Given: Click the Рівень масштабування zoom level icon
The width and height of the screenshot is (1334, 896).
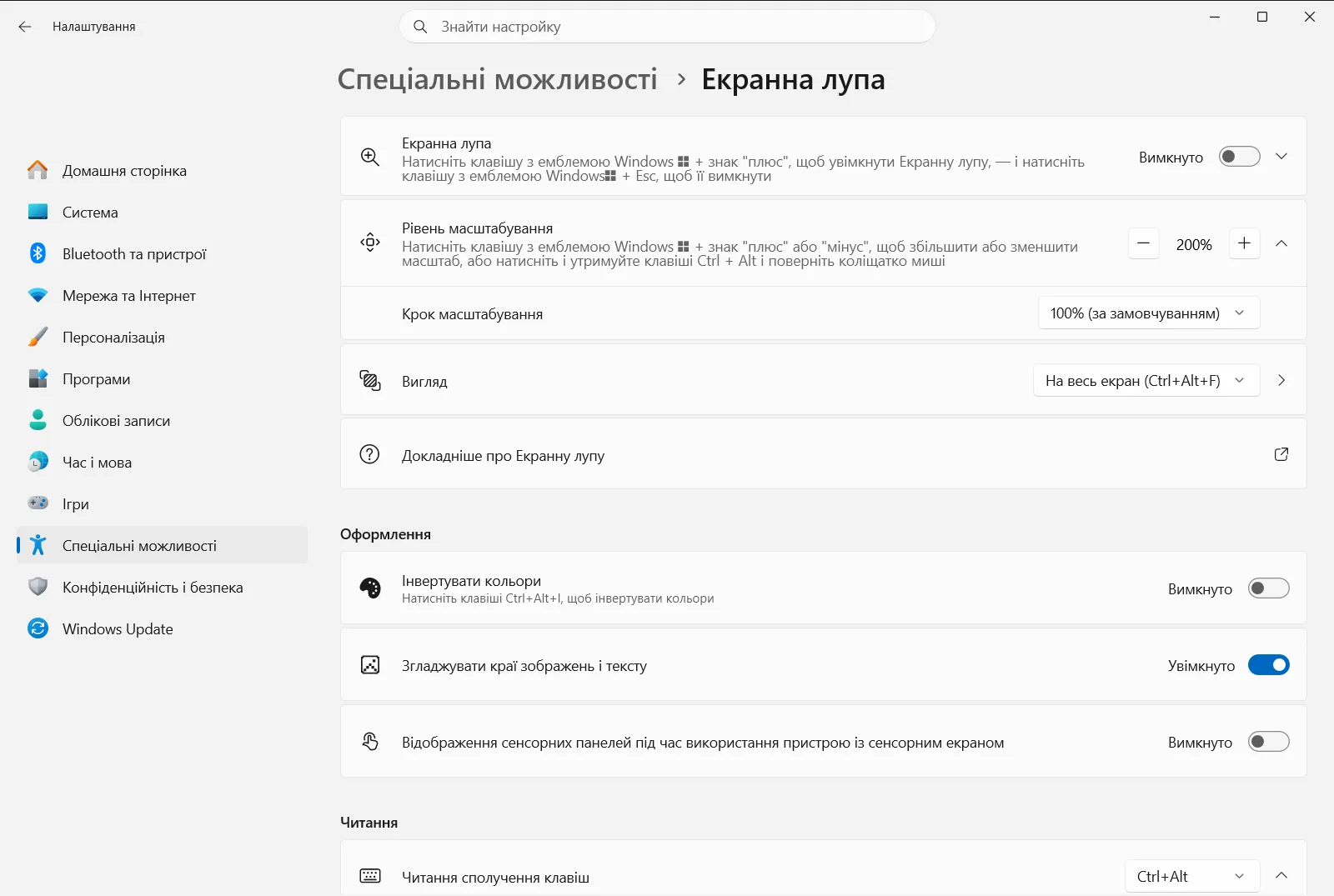Looking at the screenshot, I should [370, 243].
